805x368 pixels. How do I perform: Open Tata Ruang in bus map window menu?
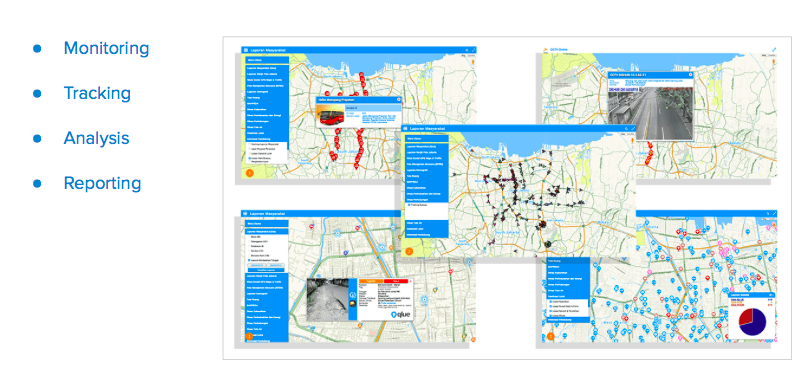click(x=267, y=97)
